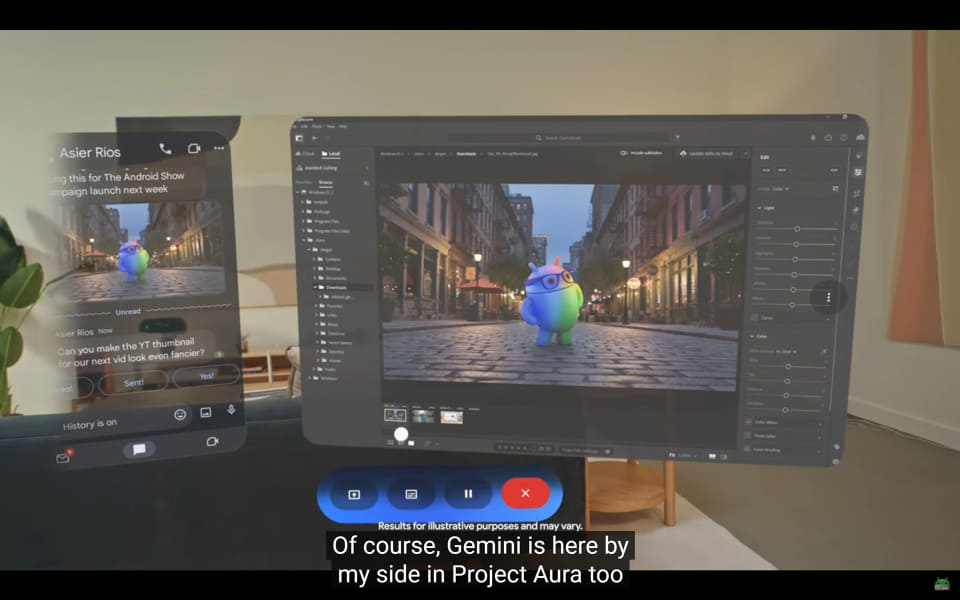Select the first filmstrip thumbnail

[395, 415]
